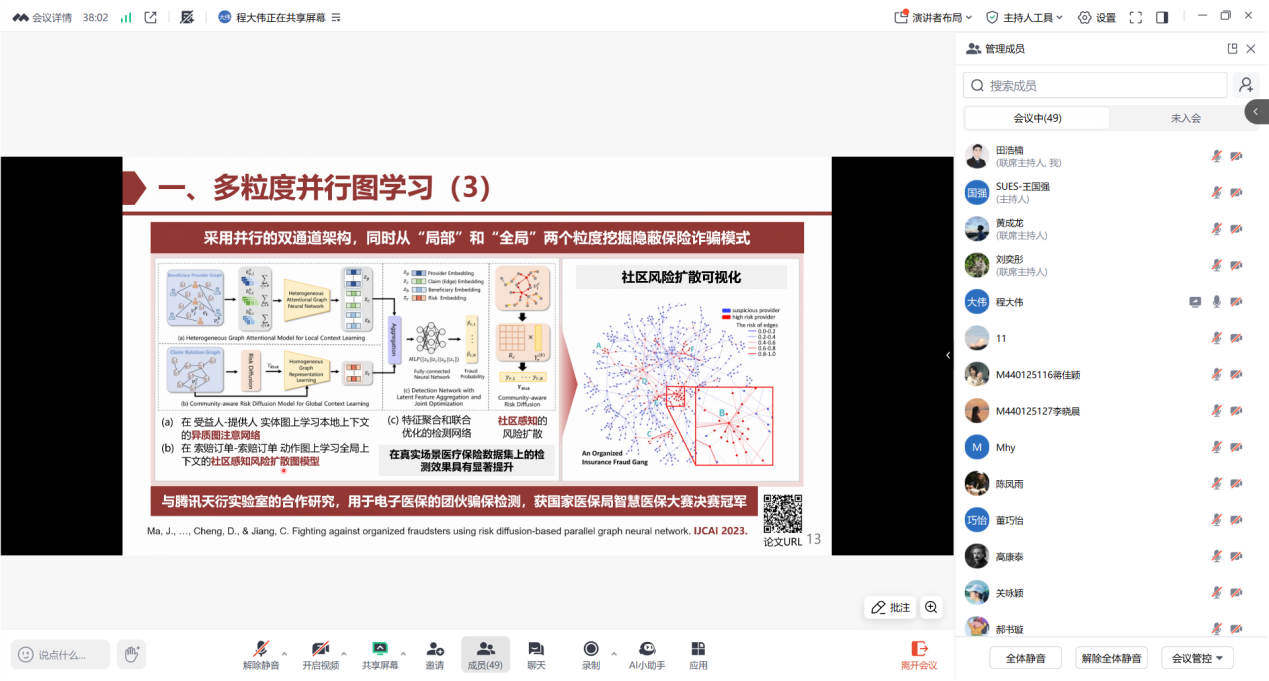Click the zoom magnifier next to 批注

coord(931,607)
